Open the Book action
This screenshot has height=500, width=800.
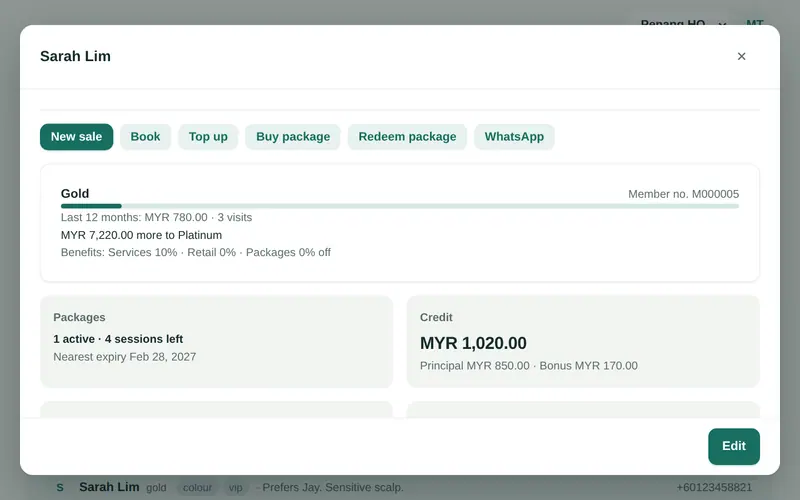pyautogui.click(x=145, y=137)
